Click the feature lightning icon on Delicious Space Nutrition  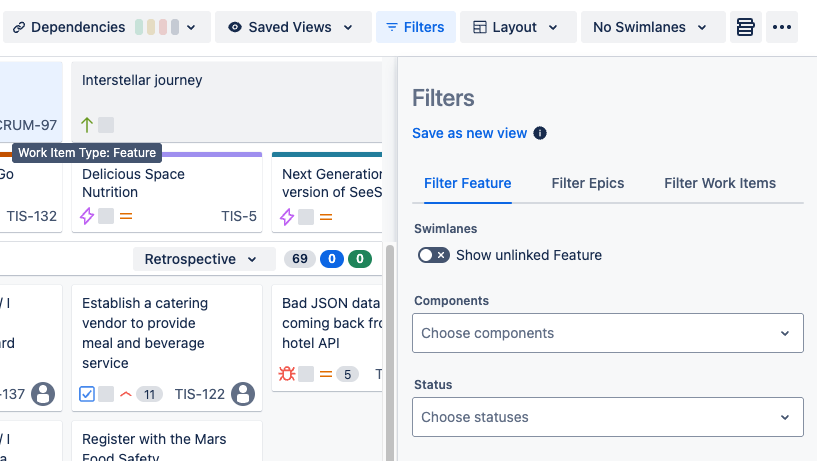(87, 216)
